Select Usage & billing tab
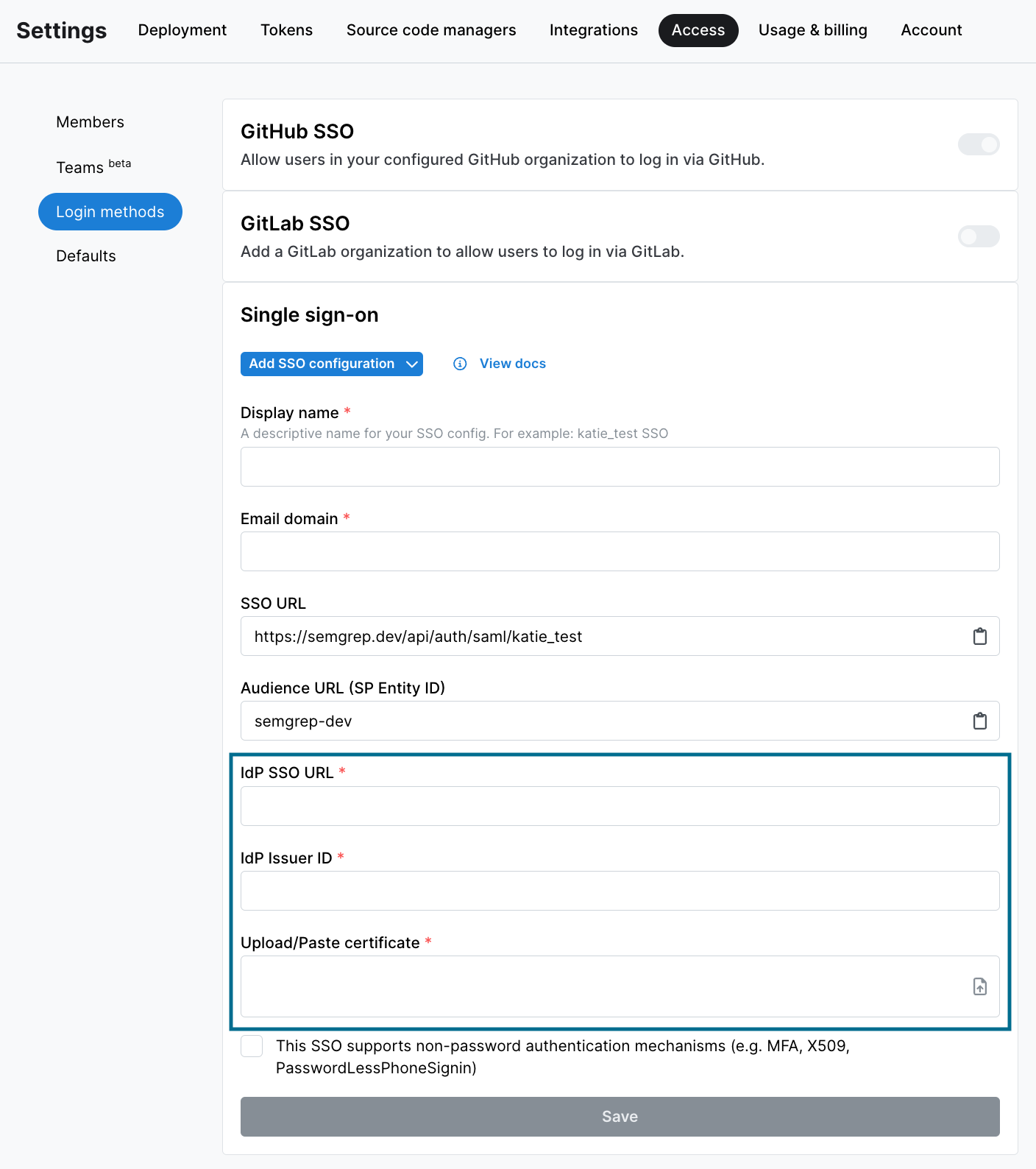This screenshot has height=1169, width=1036. tap(812, 30)
